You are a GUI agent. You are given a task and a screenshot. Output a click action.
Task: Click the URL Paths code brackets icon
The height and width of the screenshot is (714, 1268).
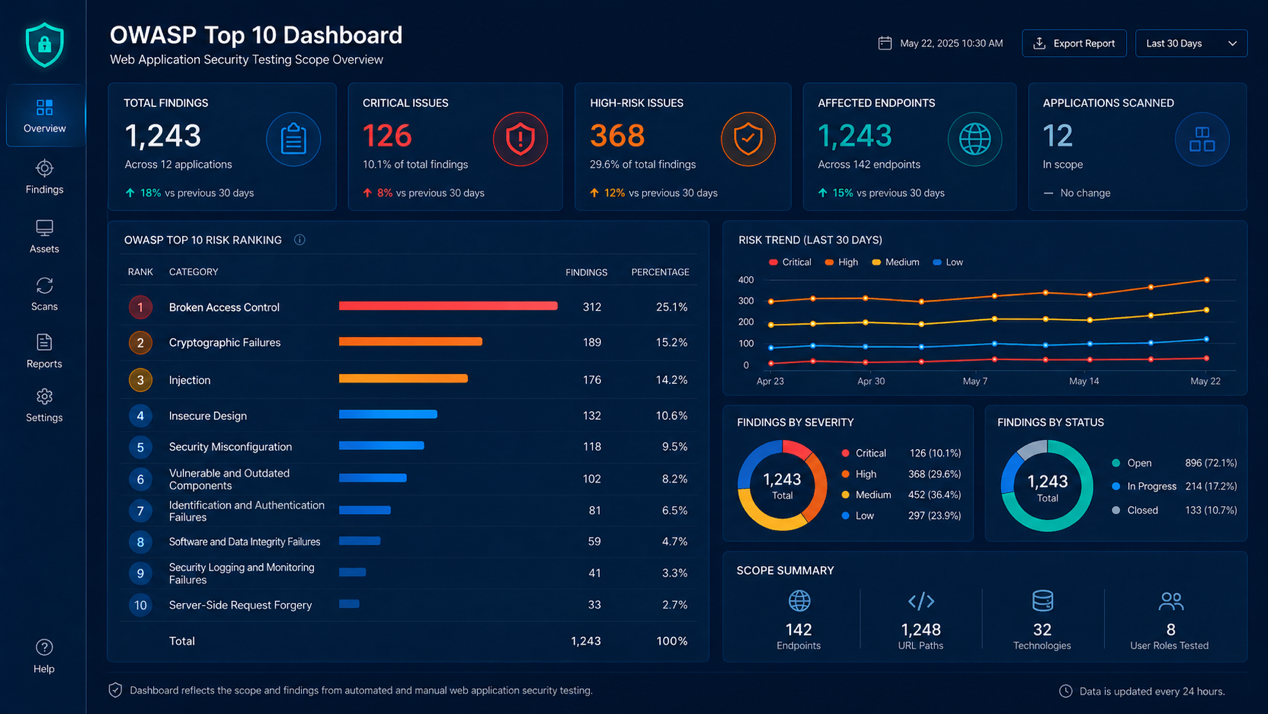pos(921,601)
